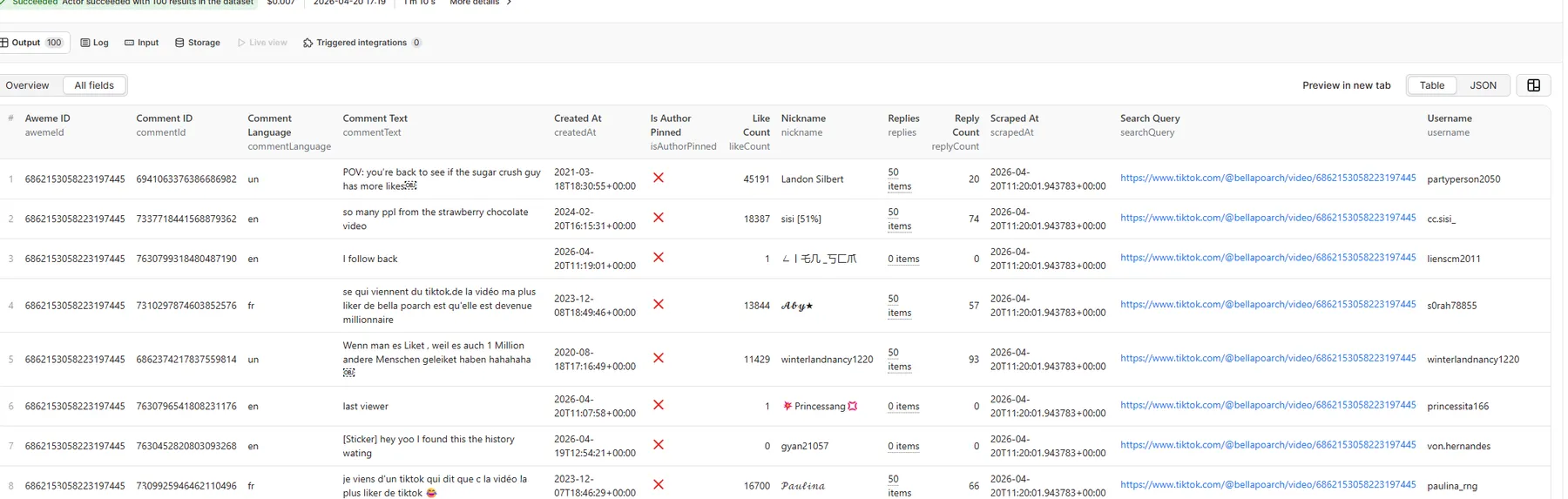Select the comment text 'last viewer'
The height and width of the screenshot is (499, 1568).
tap(365, 406)
